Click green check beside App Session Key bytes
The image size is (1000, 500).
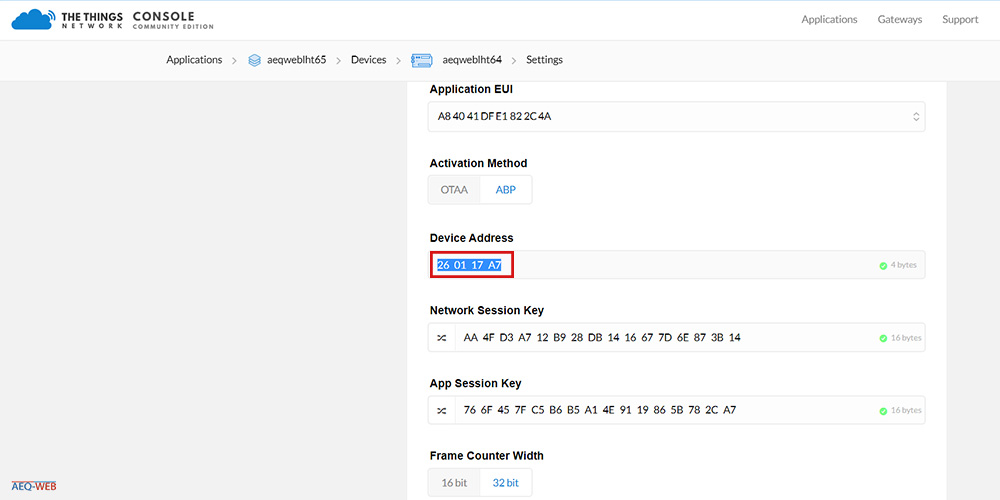click(883, 411)
